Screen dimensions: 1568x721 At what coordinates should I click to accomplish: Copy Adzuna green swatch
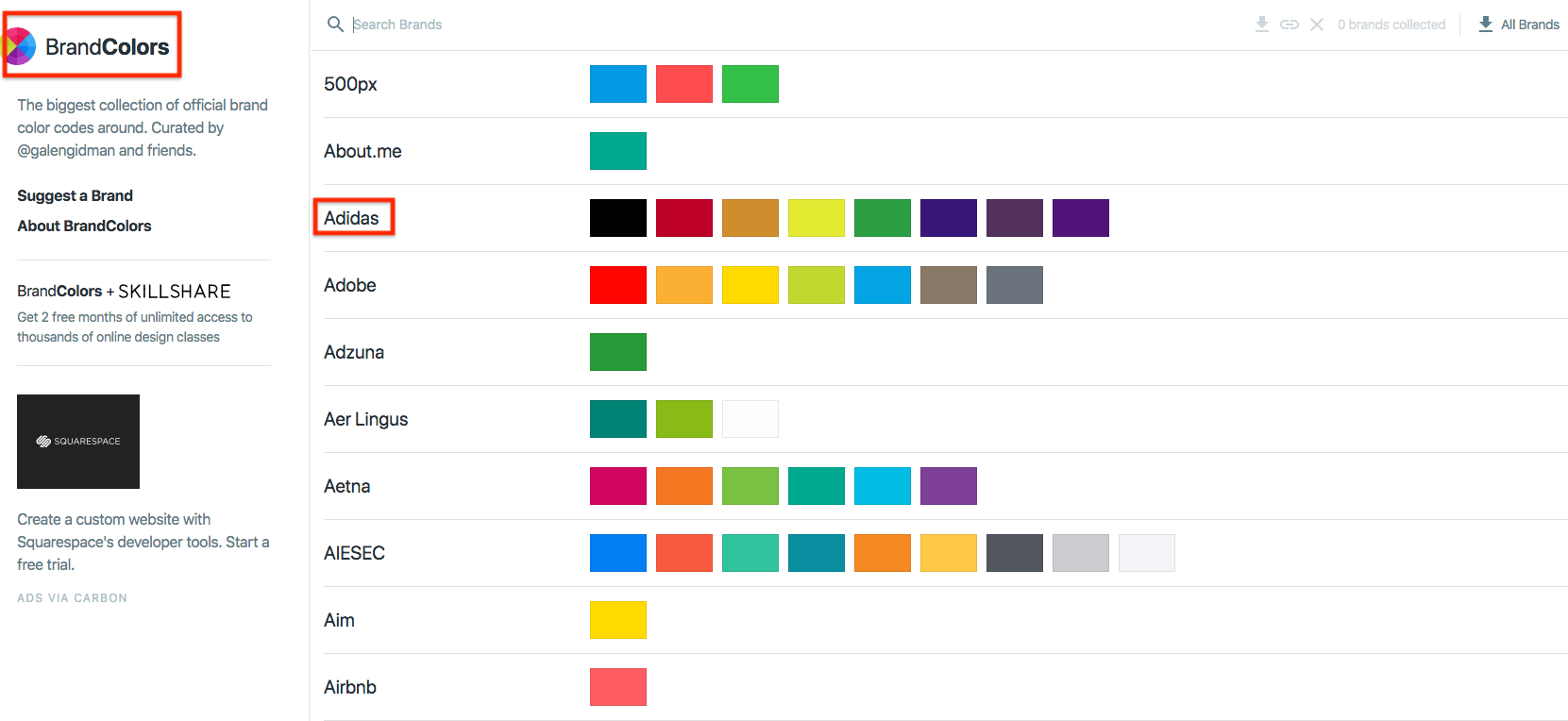[618, 352]
